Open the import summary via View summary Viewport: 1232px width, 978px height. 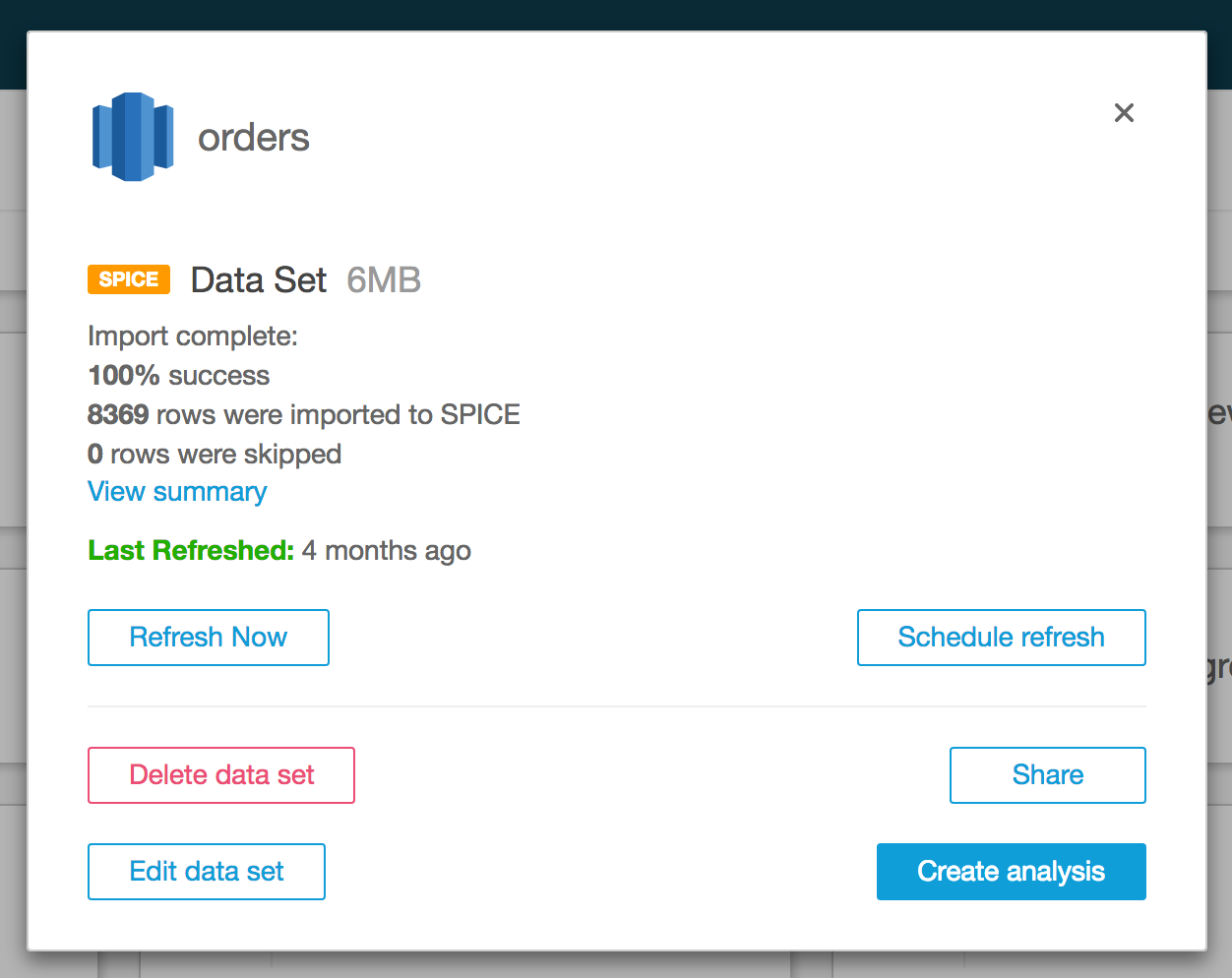(176, 491)
